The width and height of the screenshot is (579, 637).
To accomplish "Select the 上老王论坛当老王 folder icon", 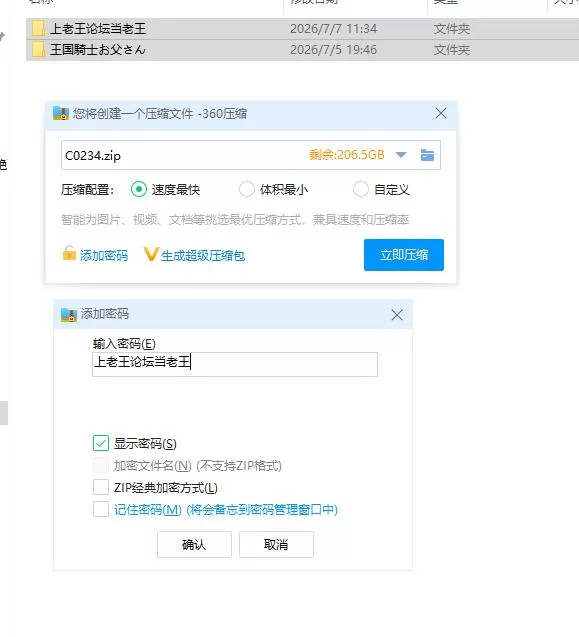I will pos(38,29).
